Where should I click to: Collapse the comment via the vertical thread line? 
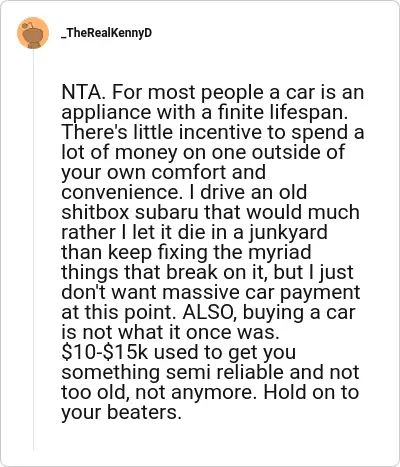33,249
